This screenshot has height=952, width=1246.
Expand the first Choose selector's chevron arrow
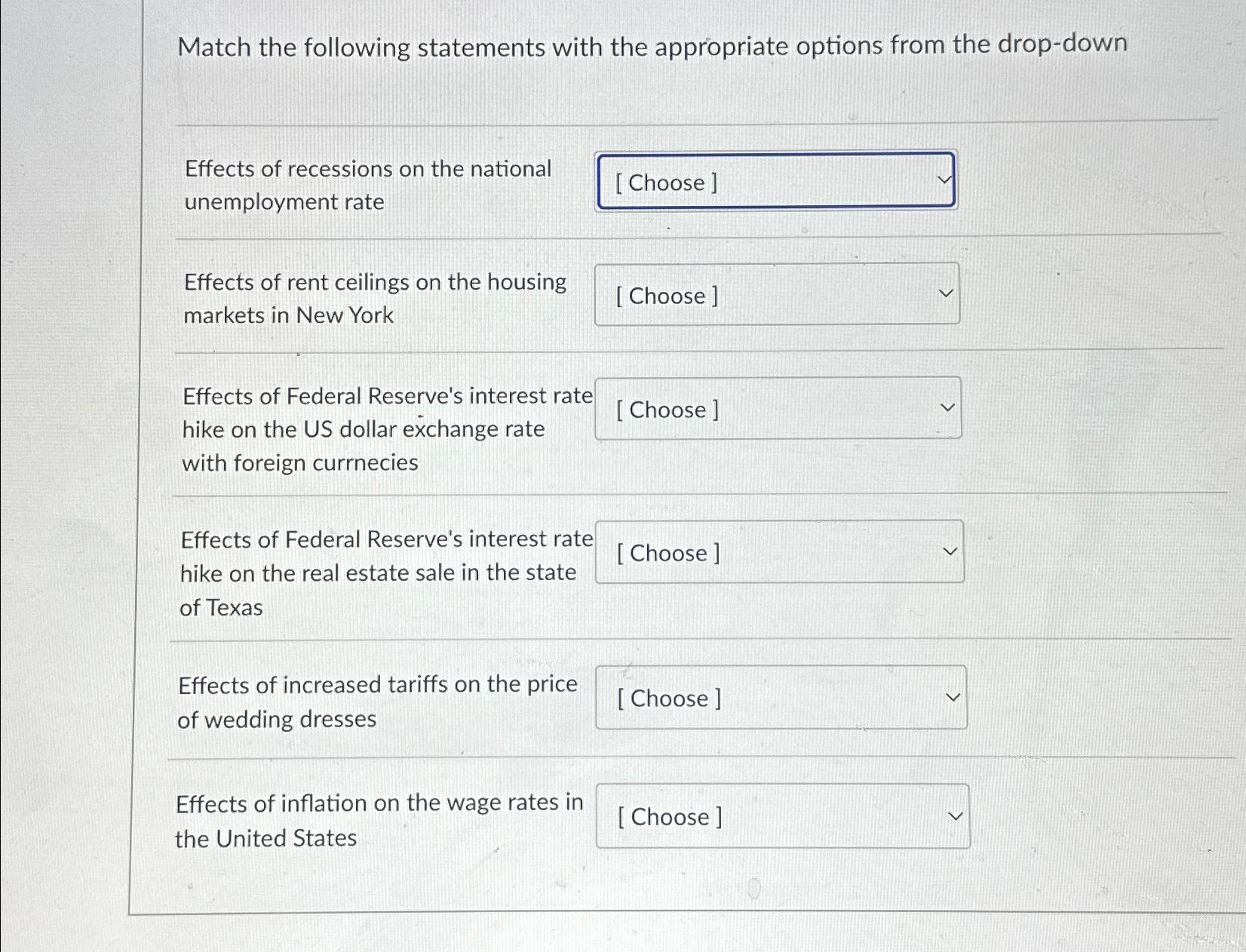(x=943, y=180)
